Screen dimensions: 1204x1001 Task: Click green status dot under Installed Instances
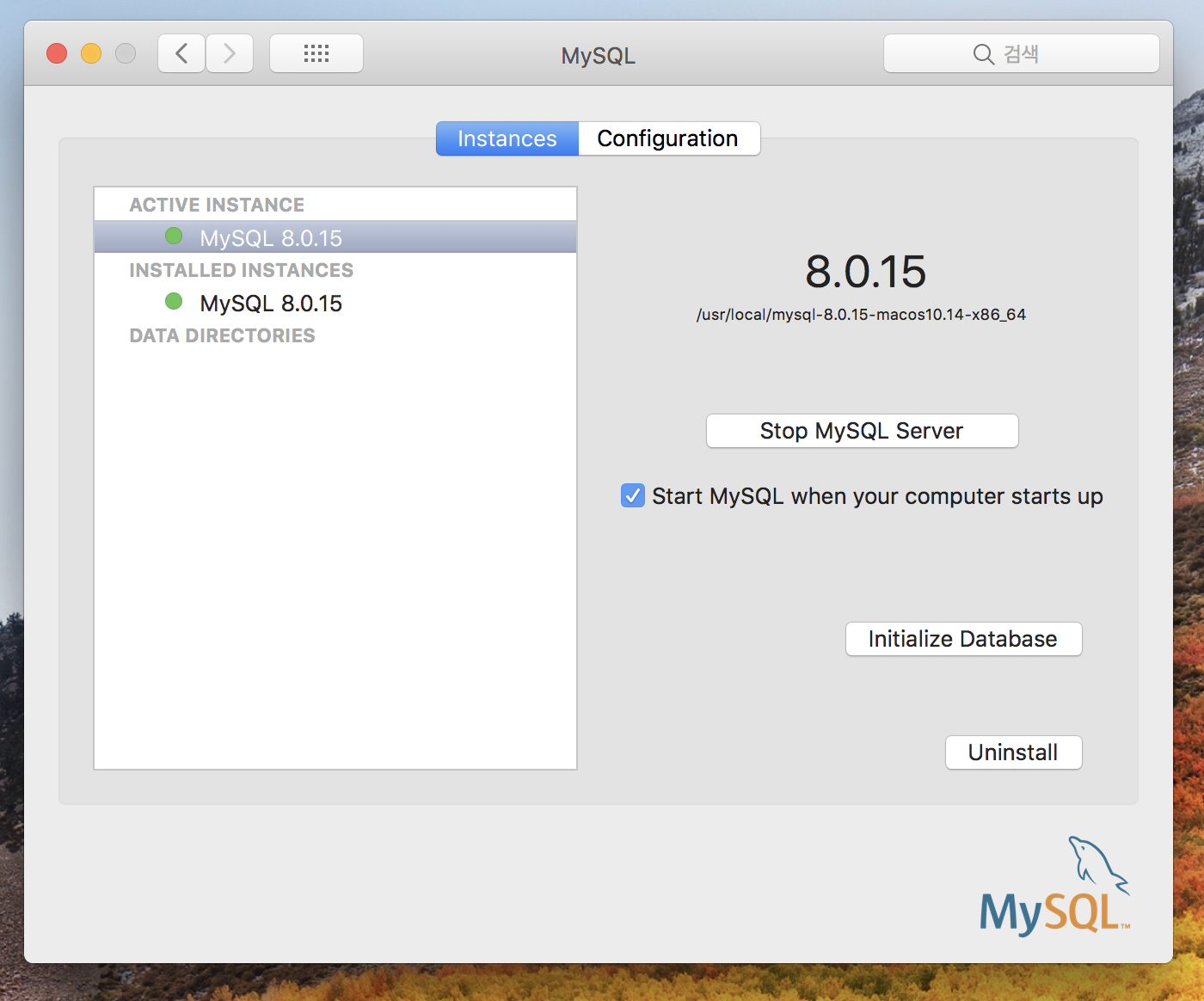pos(174,301)
